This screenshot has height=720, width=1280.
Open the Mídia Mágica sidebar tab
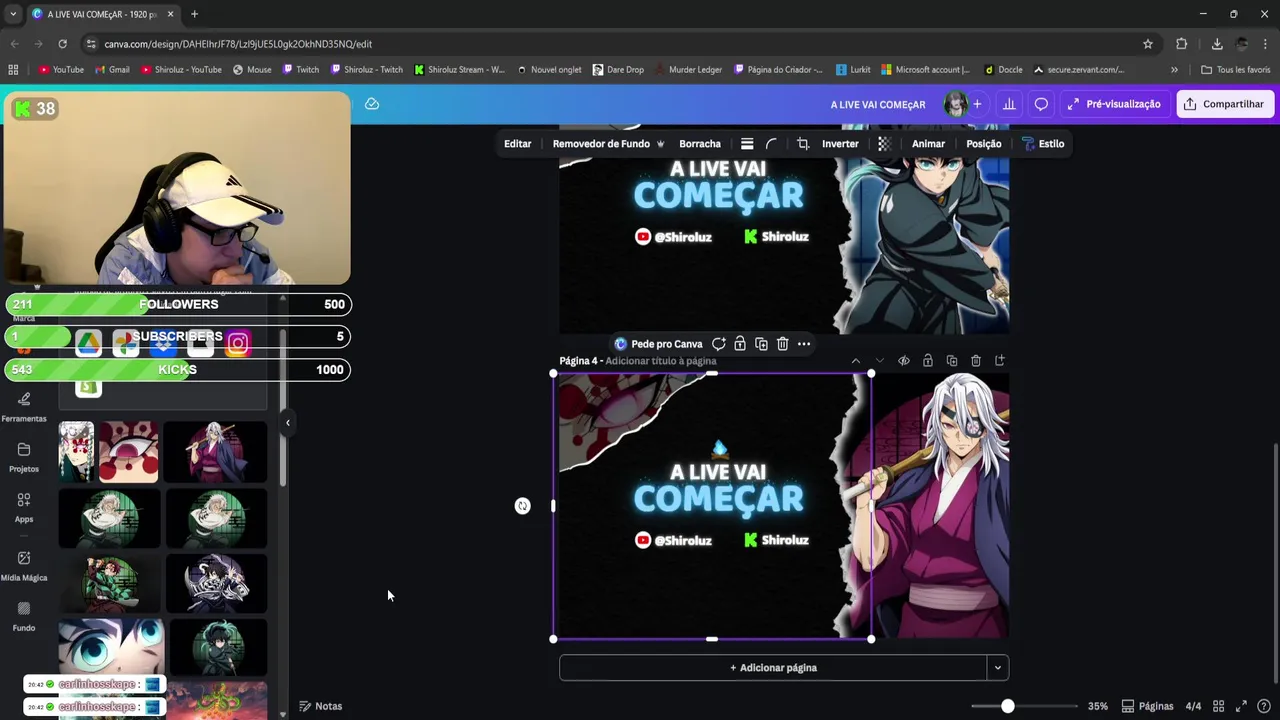24,566
